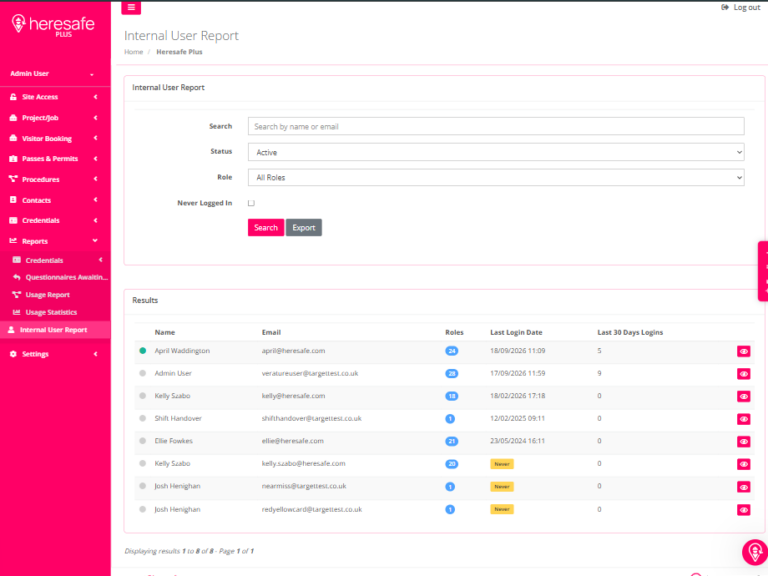Open the pink side tab on right edge
Screen dimensions: 768x576
(x=763, y=271)
